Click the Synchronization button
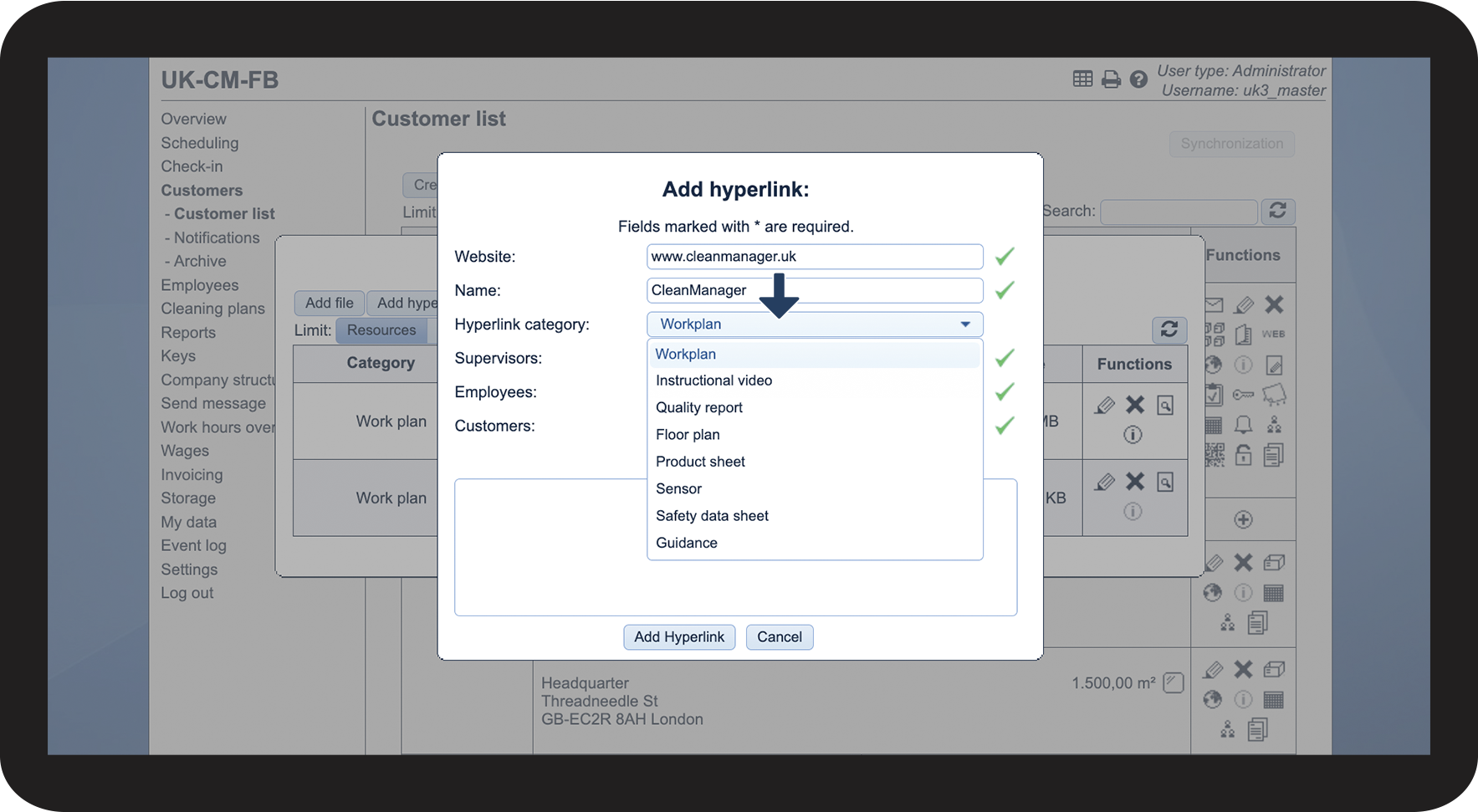 pyautogui.click(x=1232, y=144)
